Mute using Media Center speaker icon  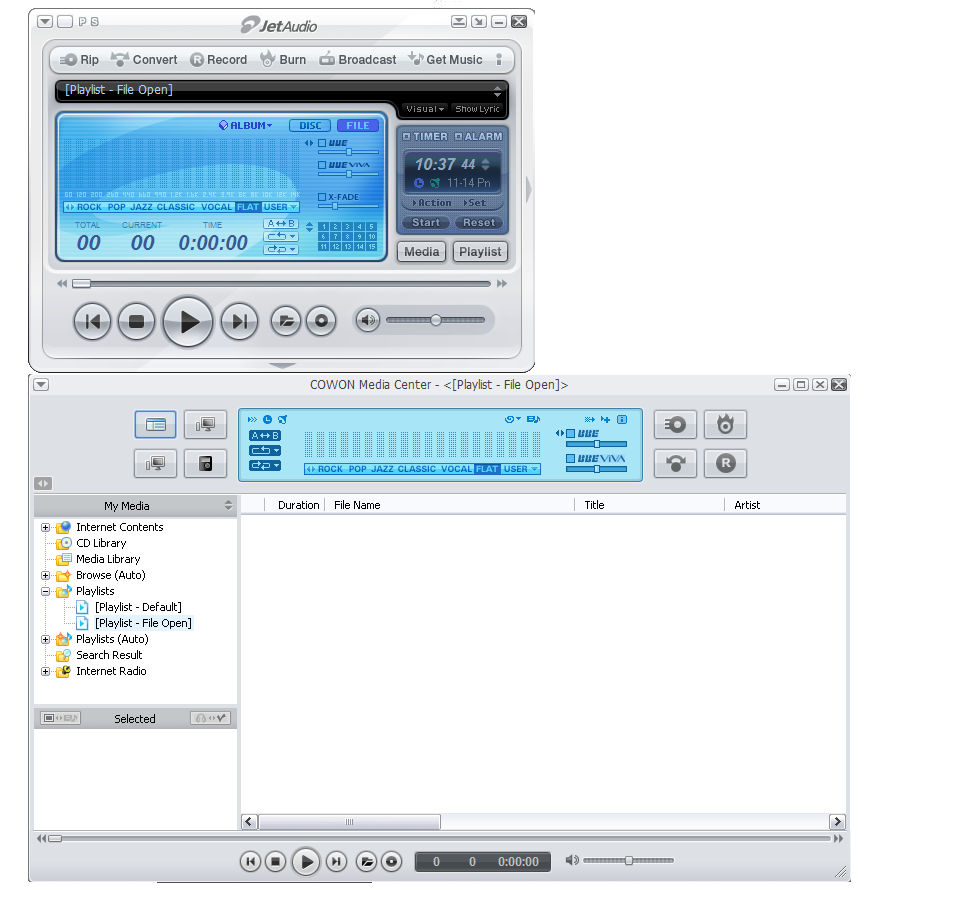pos(572,860)
